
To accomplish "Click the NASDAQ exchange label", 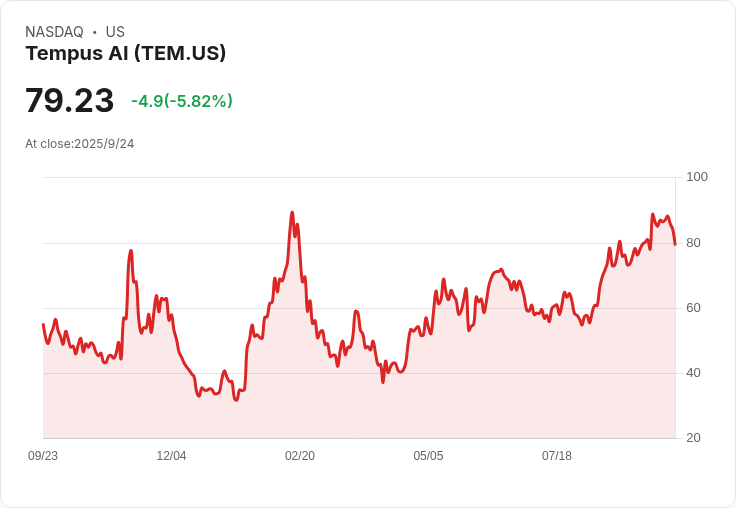I will click(54, 32).
